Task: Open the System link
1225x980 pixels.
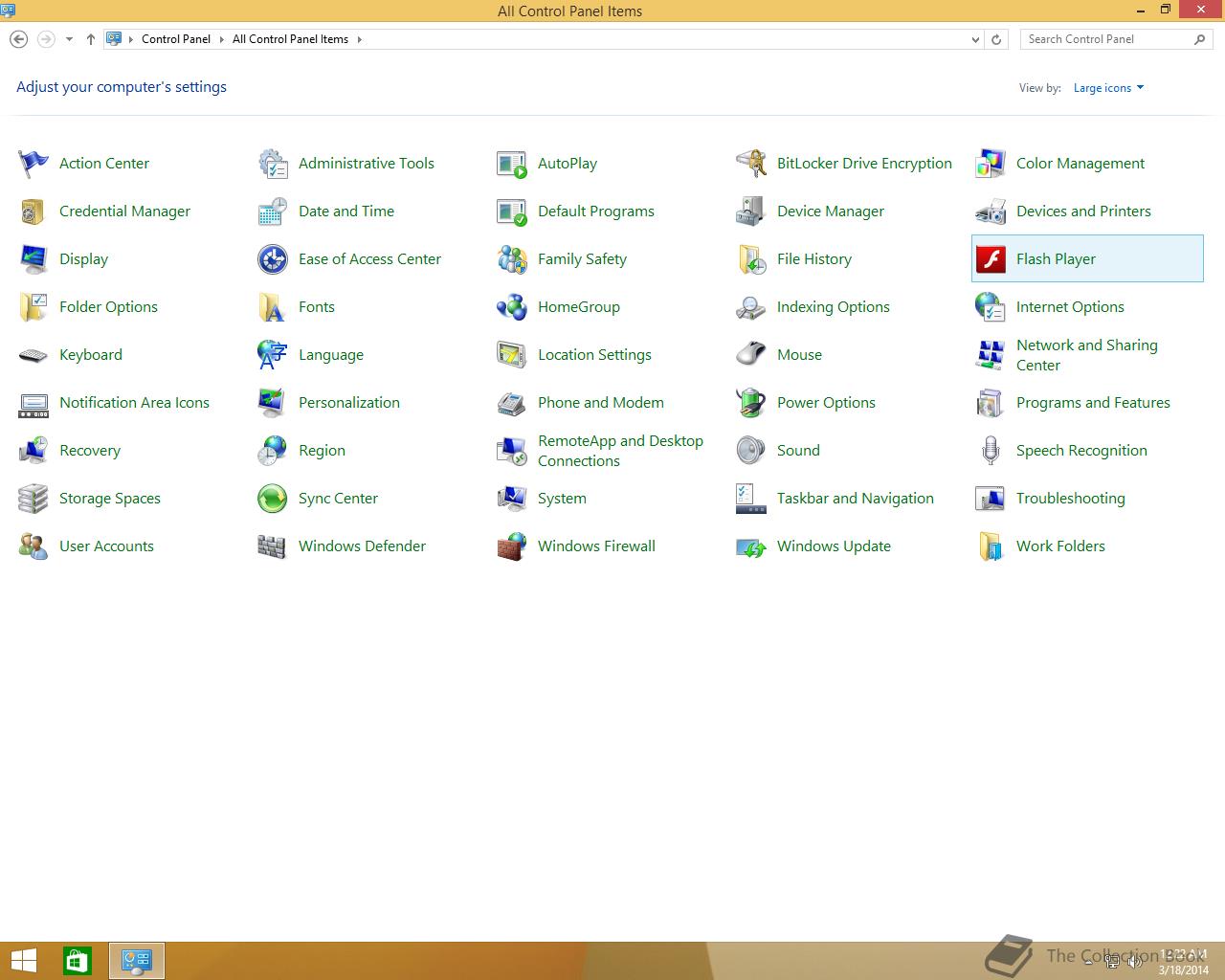Action: [562, 499]
